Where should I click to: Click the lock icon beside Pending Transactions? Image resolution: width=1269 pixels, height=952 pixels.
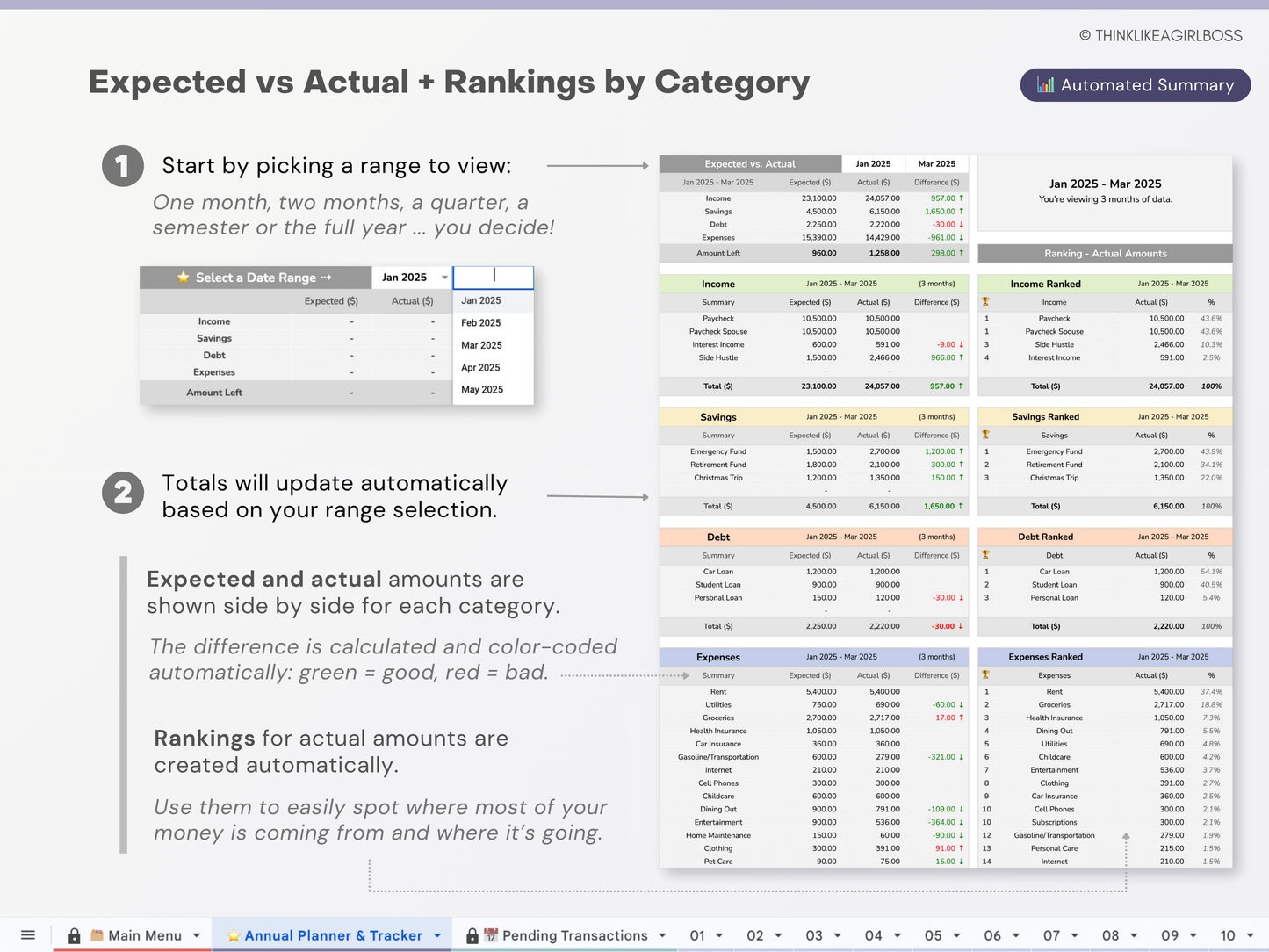coord(472,936)
